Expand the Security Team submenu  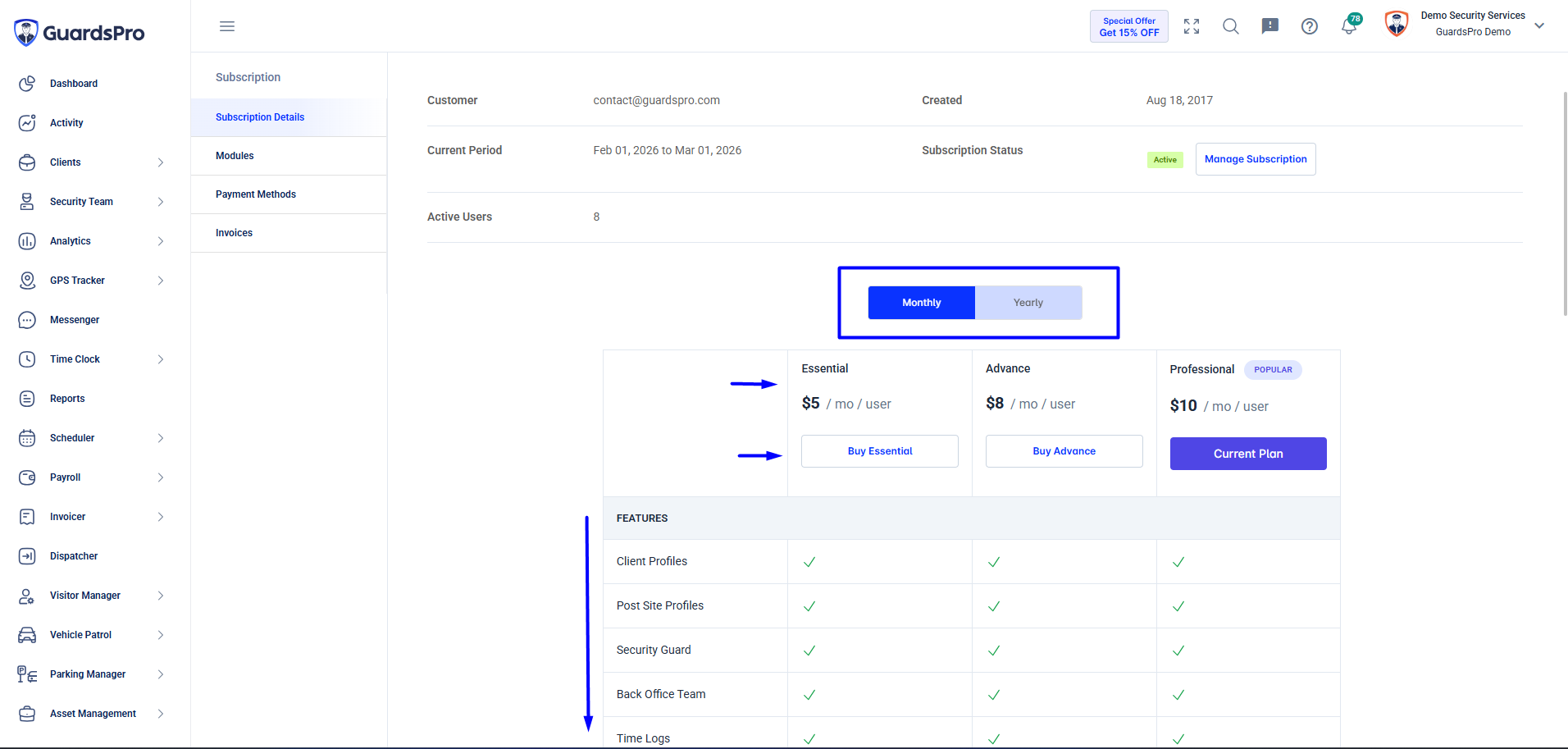click(92, 202)
